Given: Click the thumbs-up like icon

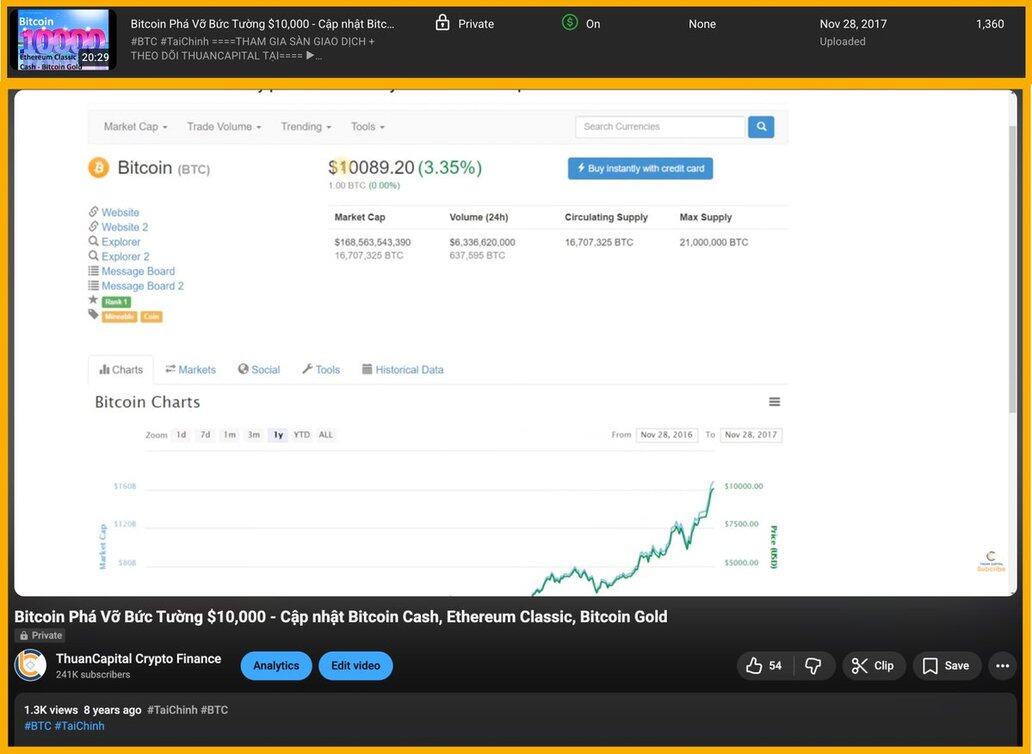Looking at the screenshot, I should tap(754, 666).
